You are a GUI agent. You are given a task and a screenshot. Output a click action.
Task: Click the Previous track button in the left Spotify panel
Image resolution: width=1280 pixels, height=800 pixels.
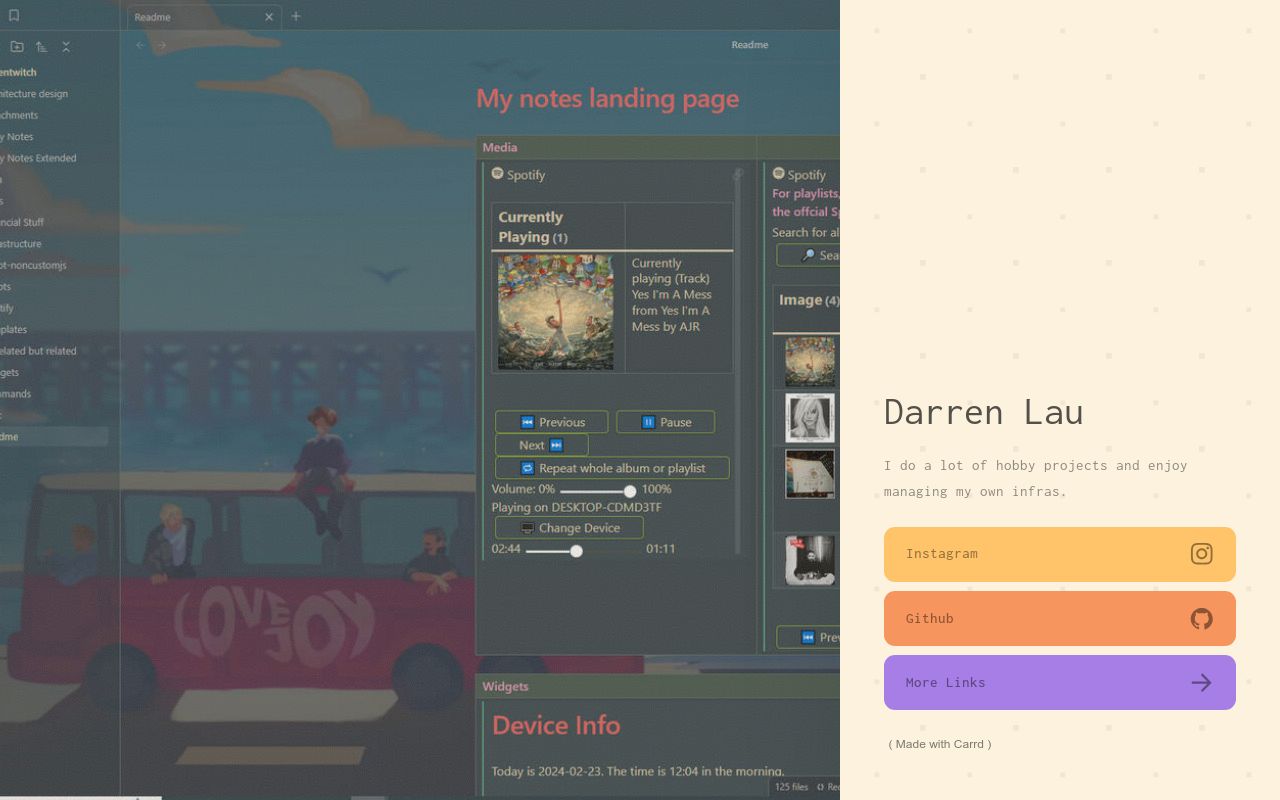551,422
